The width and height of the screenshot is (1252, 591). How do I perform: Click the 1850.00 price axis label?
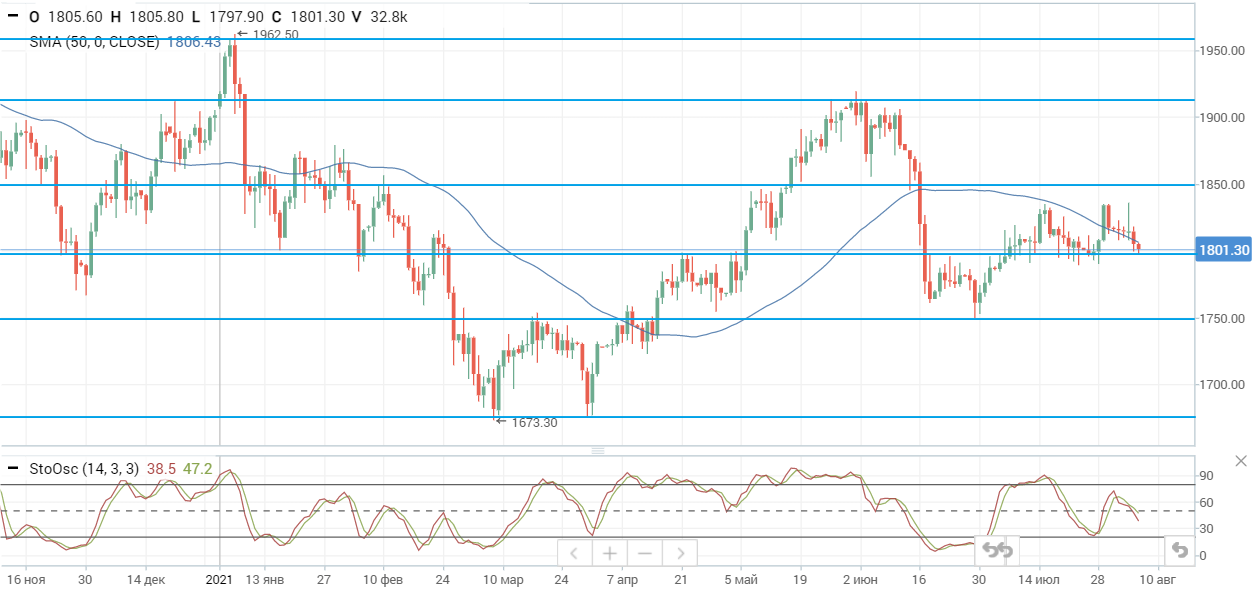point(1222,185)
